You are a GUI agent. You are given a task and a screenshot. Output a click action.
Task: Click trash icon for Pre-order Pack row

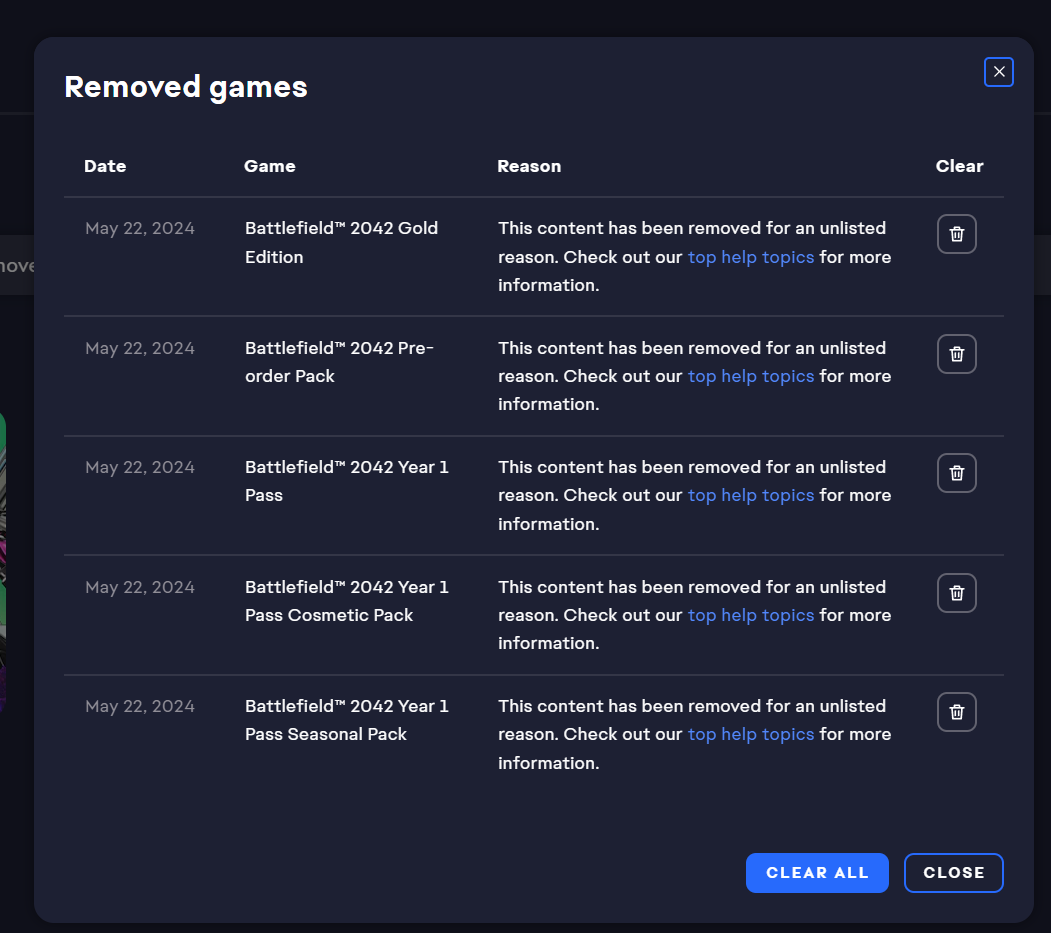click(x=956, y=354)
